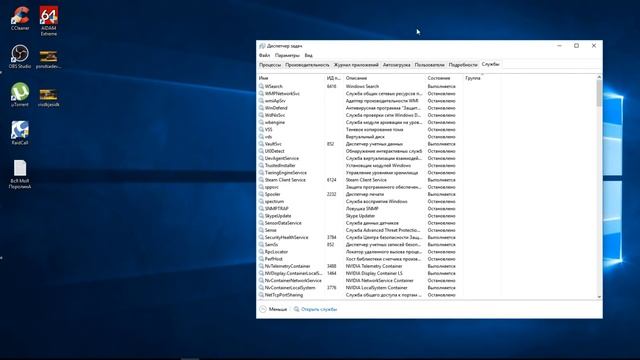Open the Вид menu
Viewport: 640px width, 360px height.
tap(309, 55)
